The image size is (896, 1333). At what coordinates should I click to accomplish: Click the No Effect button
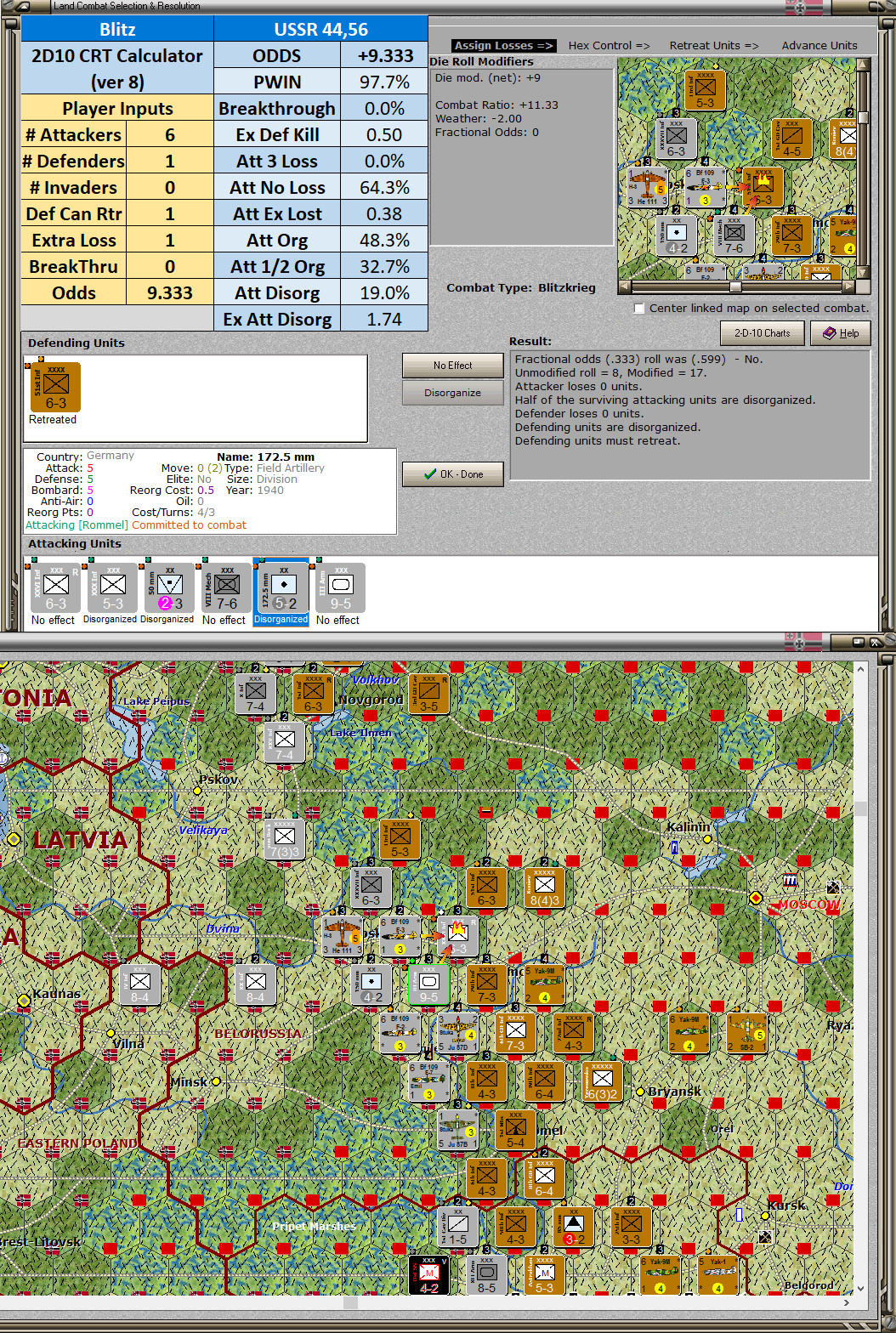453,366
